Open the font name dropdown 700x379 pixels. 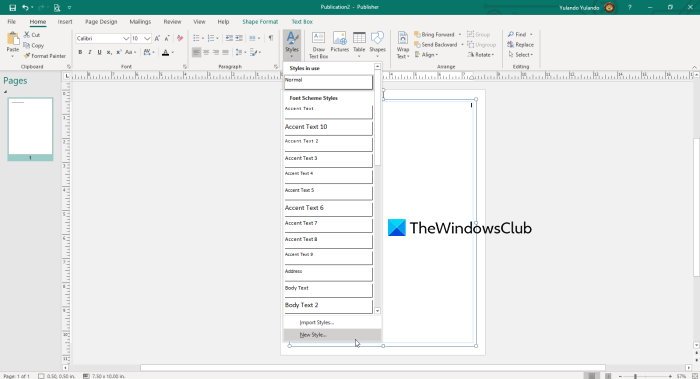[x=126, y=39]
